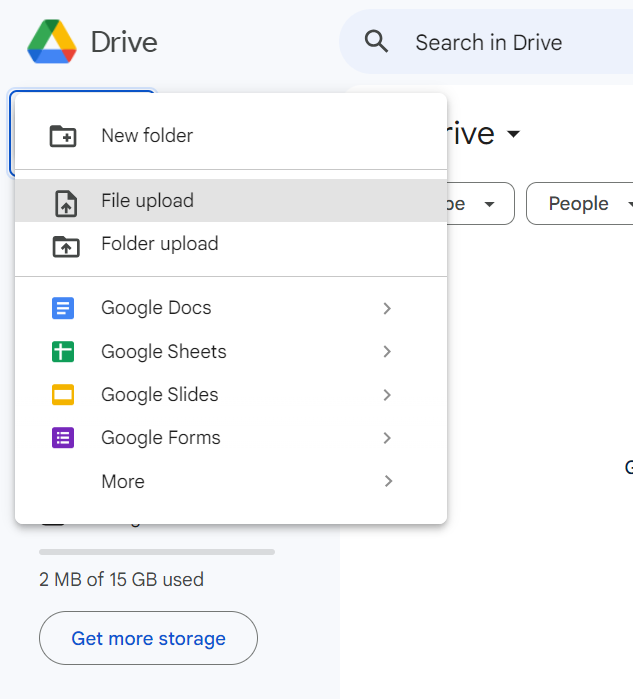Expand the Google Docs submenu arrow

pyautogui.click(x=387, y=308)
